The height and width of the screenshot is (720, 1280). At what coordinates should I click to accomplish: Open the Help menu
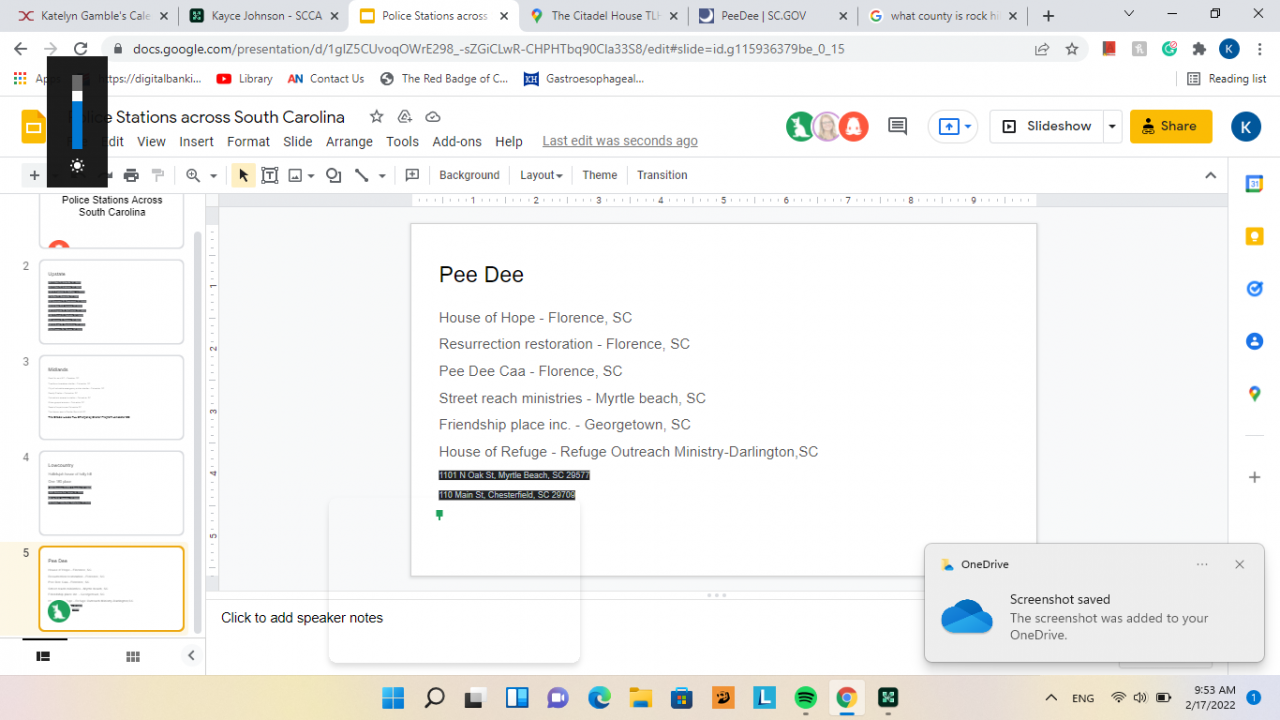click(509, 142)
